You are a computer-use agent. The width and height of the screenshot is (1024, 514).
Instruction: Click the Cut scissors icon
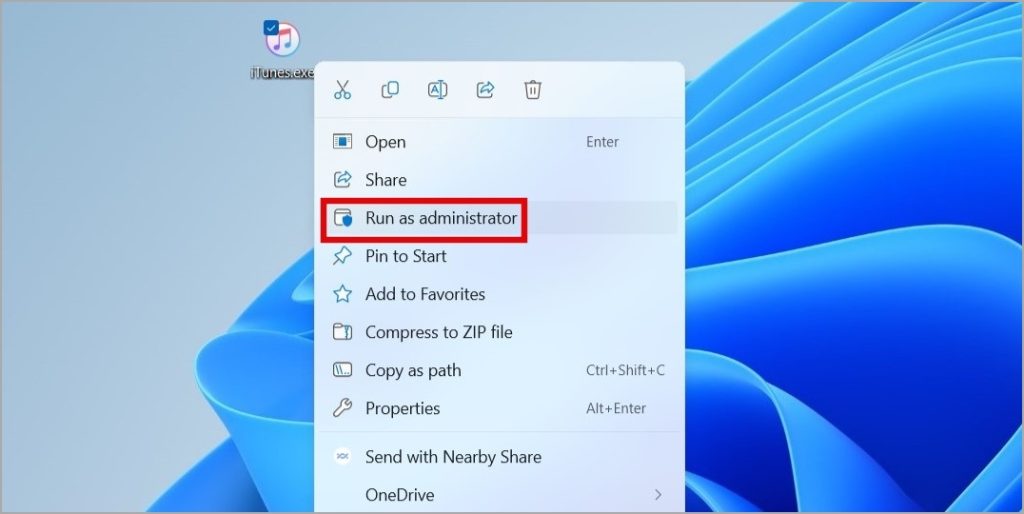click(342, 89)
